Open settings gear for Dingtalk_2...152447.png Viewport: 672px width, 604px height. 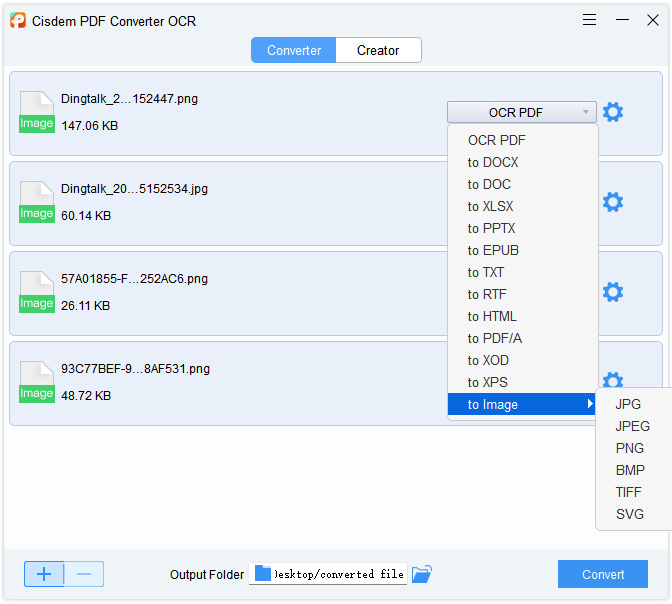[x=613, y=112]
